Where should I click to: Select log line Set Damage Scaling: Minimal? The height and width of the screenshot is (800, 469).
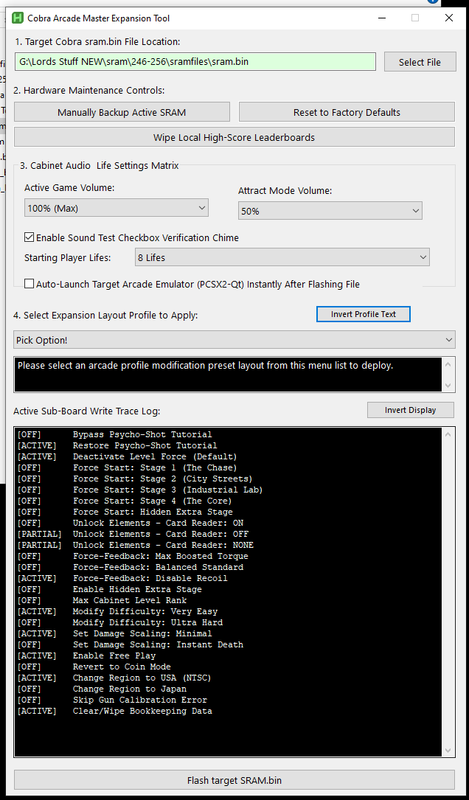click(x=114, y=634)
